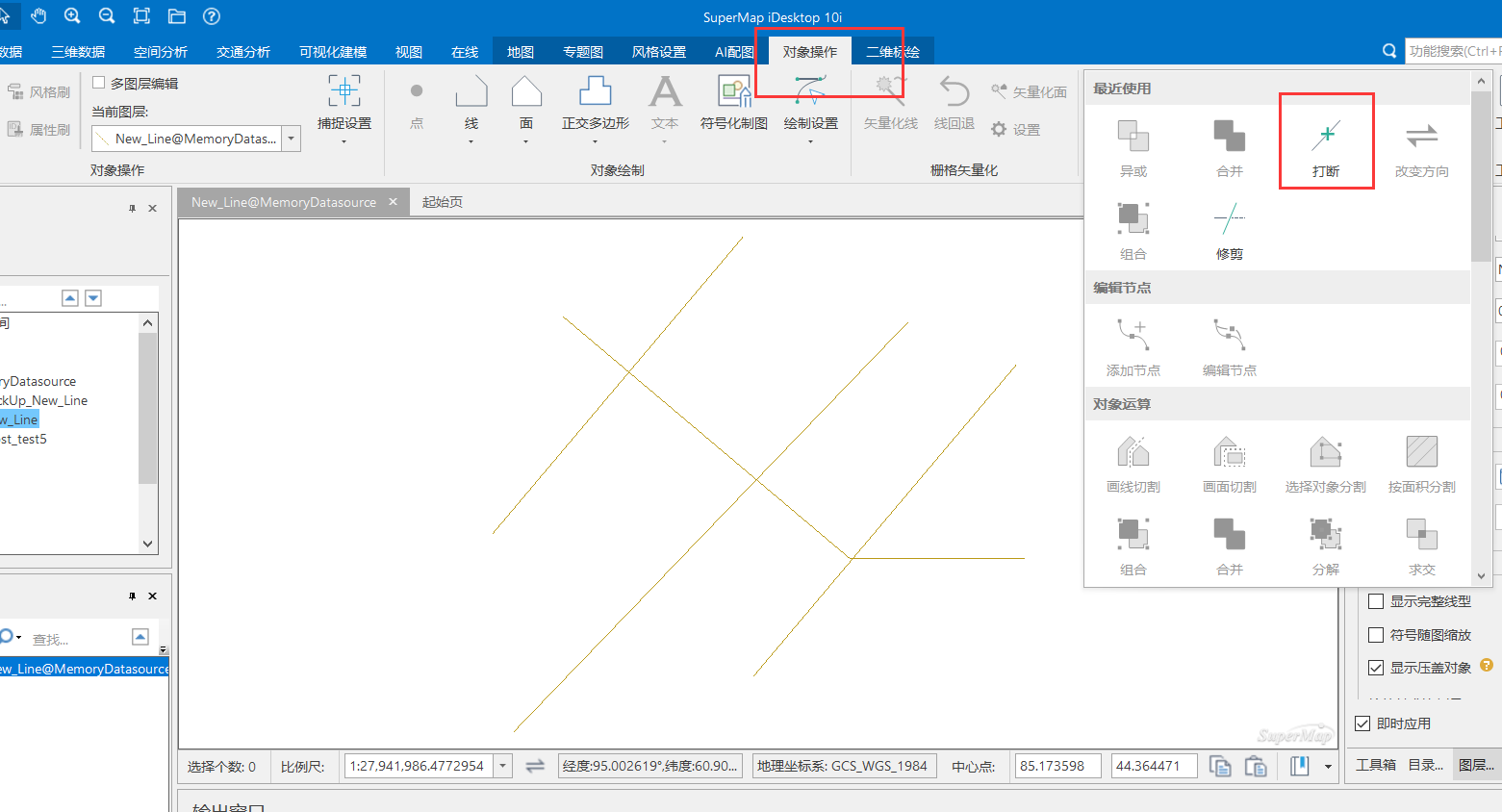This screenshot has height=812, width=1502.
Task: Open the help question mark icon
Action: (212, 16)
